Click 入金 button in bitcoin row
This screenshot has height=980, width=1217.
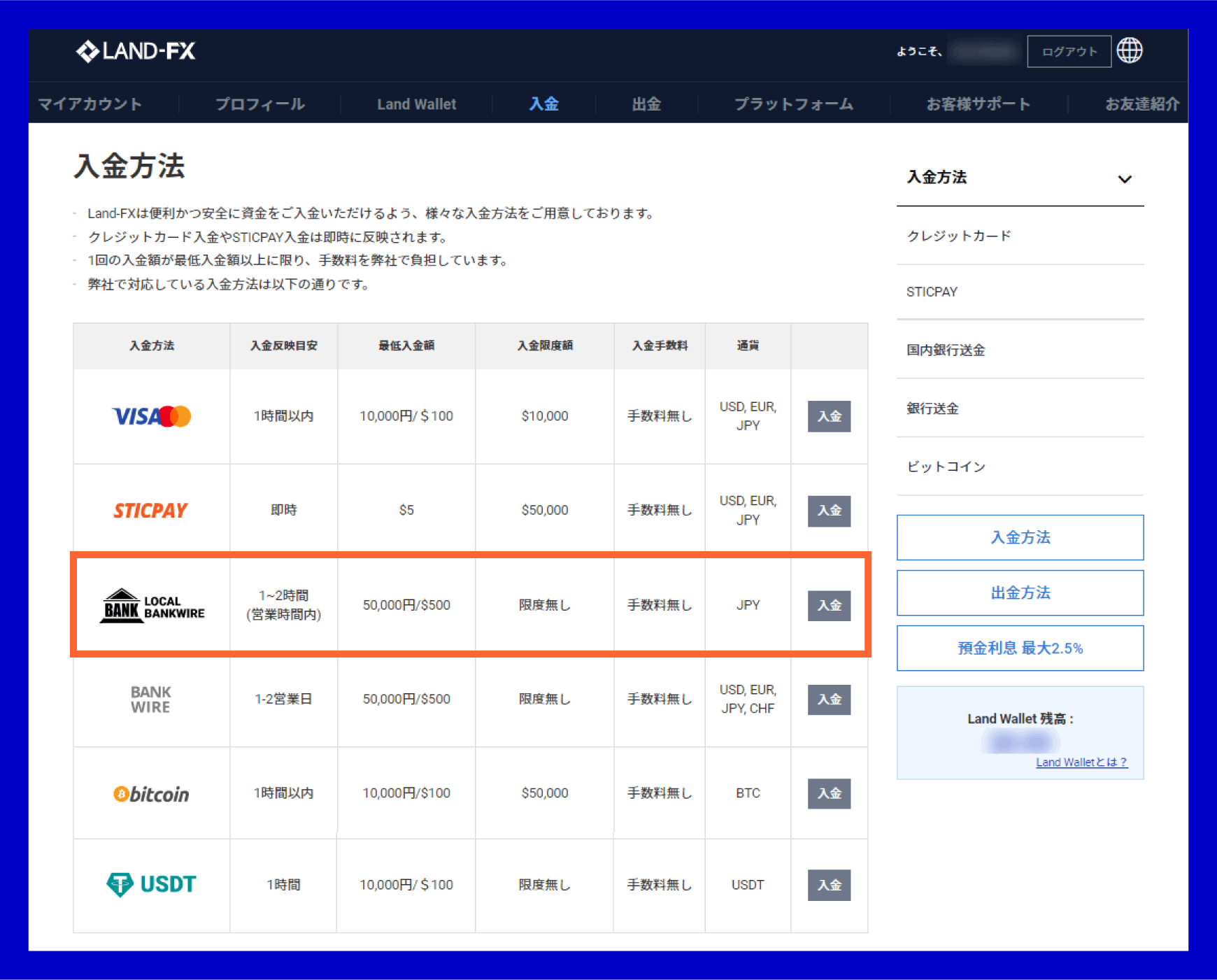[830, 794]
